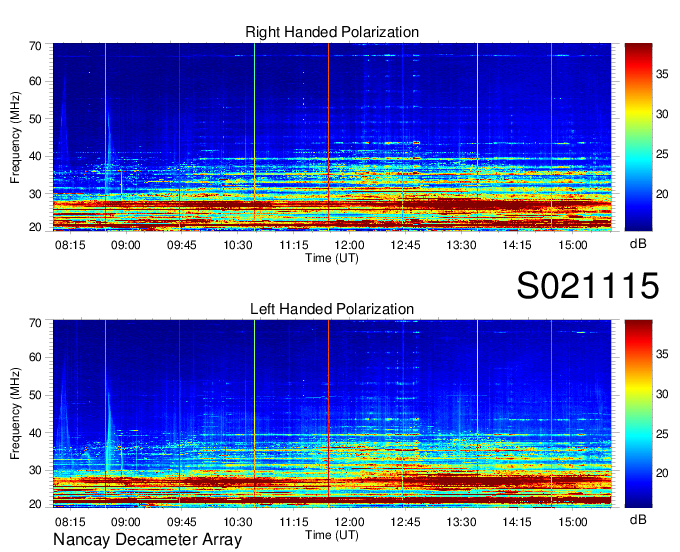Click the "20" frequency tick of Right Handed plot

coord(35,227)
